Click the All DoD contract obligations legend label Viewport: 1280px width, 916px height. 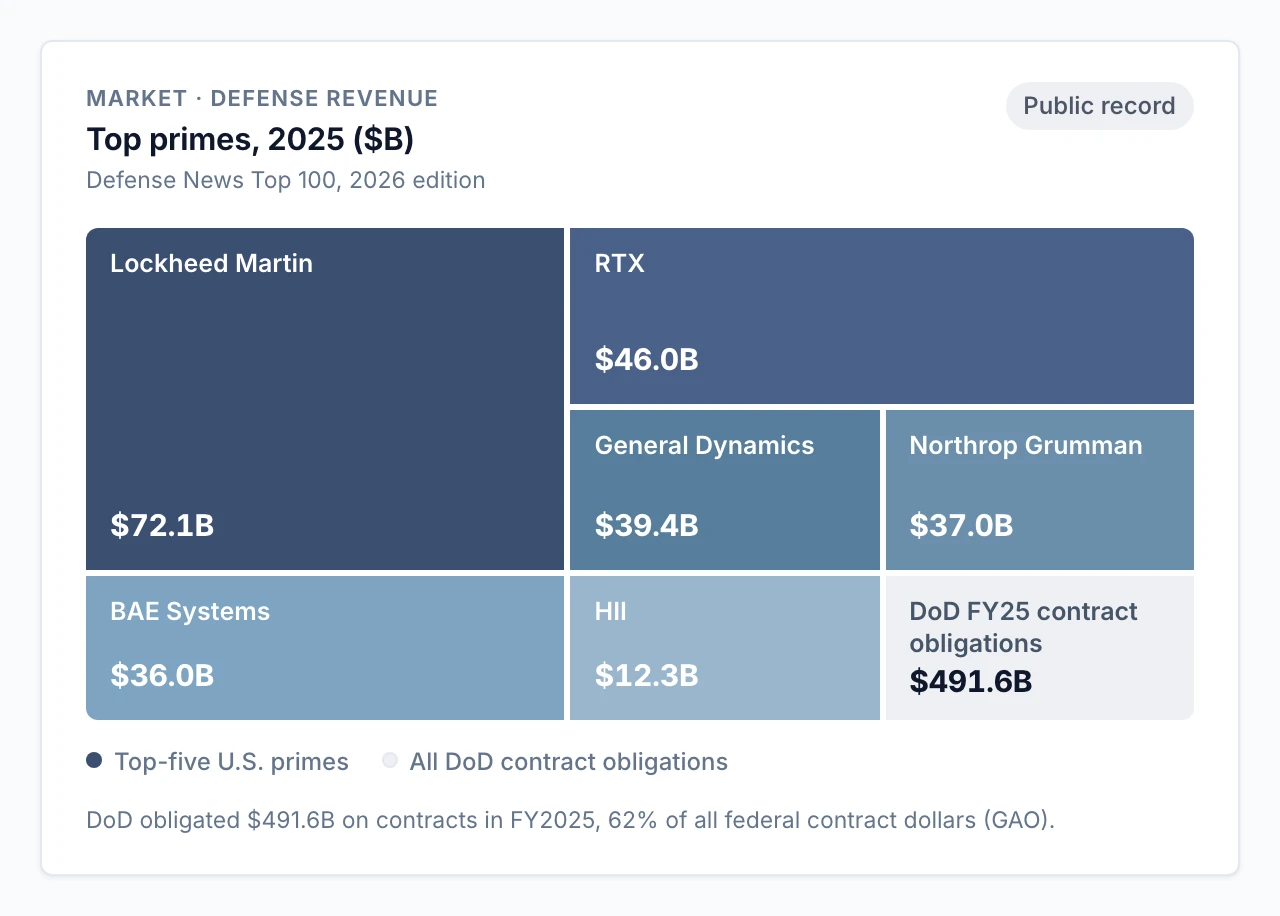(569, 762)
